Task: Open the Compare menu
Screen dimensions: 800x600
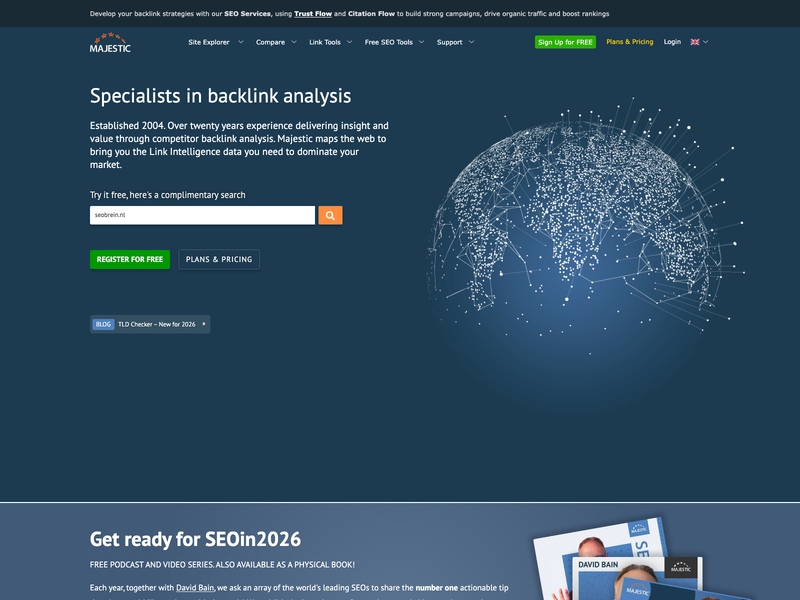Action: coord(272,42)
